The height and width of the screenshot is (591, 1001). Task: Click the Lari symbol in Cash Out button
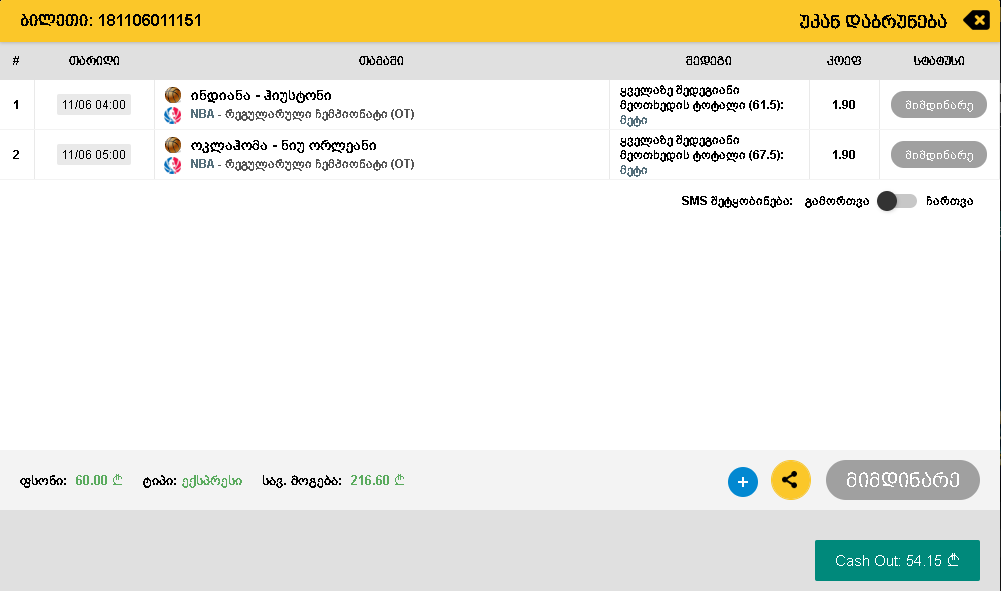click(x=953, y=560)
